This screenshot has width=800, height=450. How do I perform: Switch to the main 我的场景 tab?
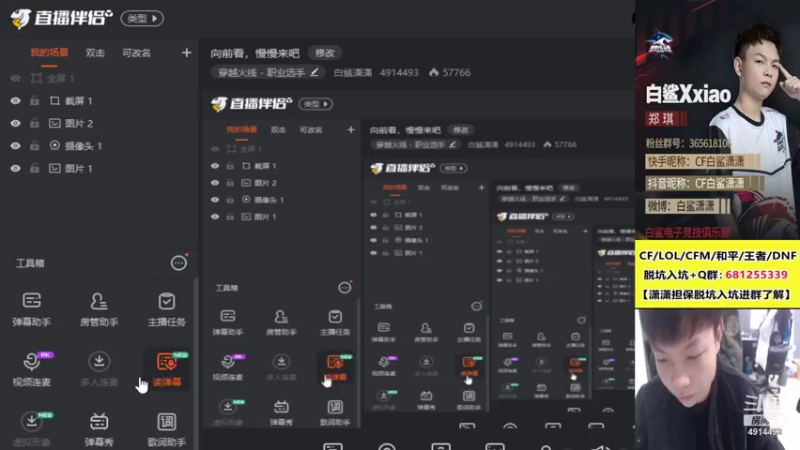(49, 53)
